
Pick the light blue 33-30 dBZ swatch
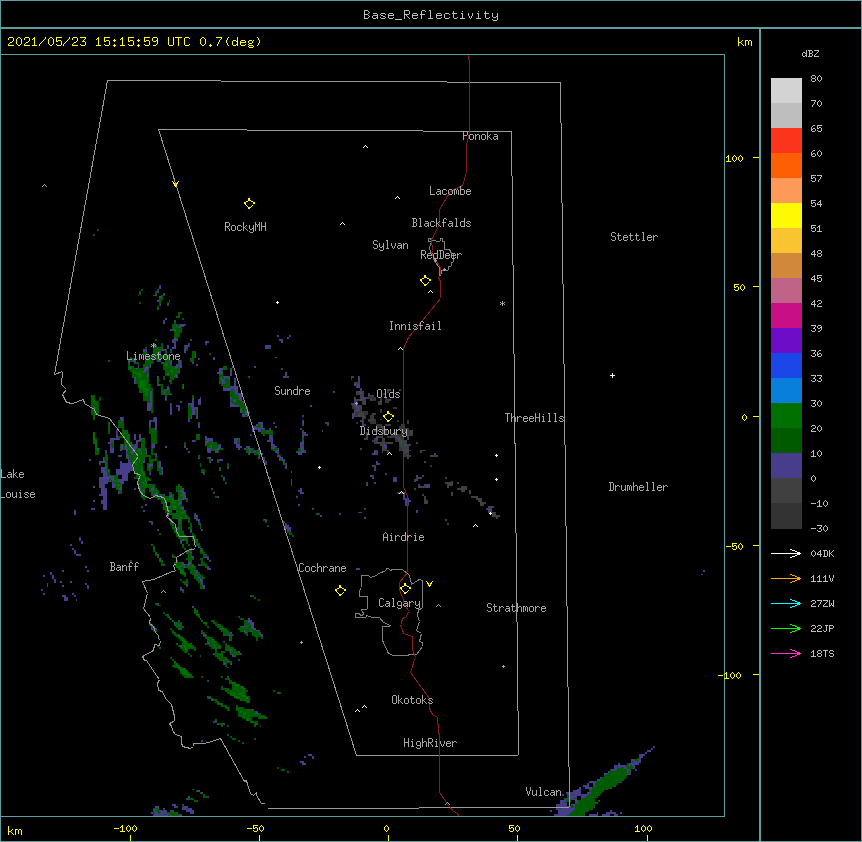point(786,391)
